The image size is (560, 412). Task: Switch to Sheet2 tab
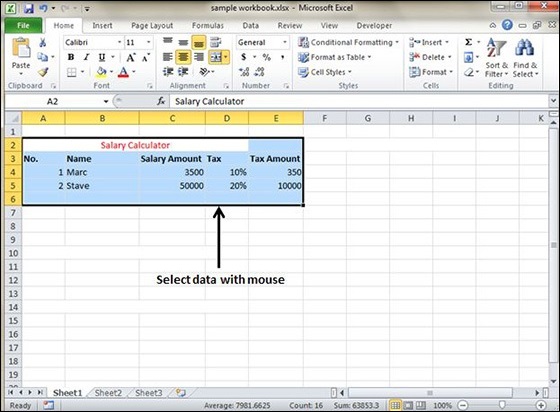pyautogui.click(x=108, y=393)
